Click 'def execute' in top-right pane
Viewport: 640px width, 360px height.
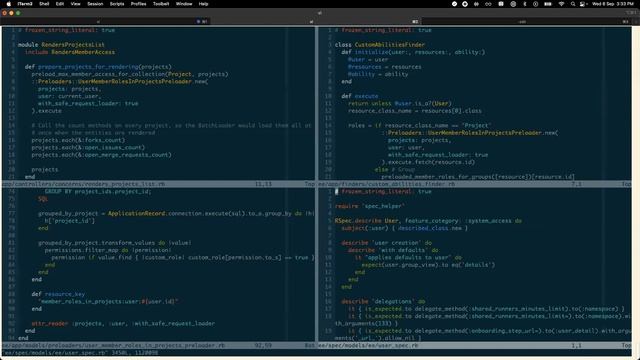coord(360,96)
